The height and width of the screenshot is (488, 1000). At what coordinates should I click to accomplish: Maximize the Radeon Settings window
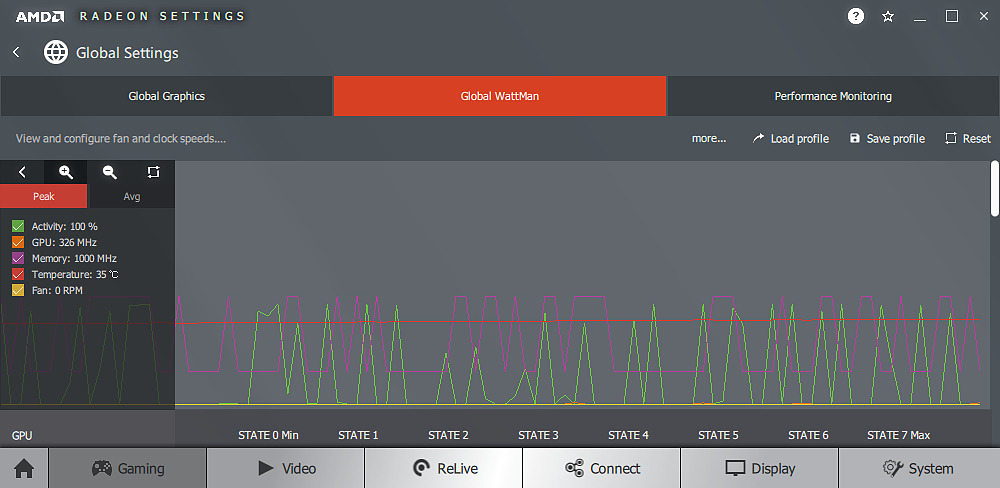[x=952, y=17]
